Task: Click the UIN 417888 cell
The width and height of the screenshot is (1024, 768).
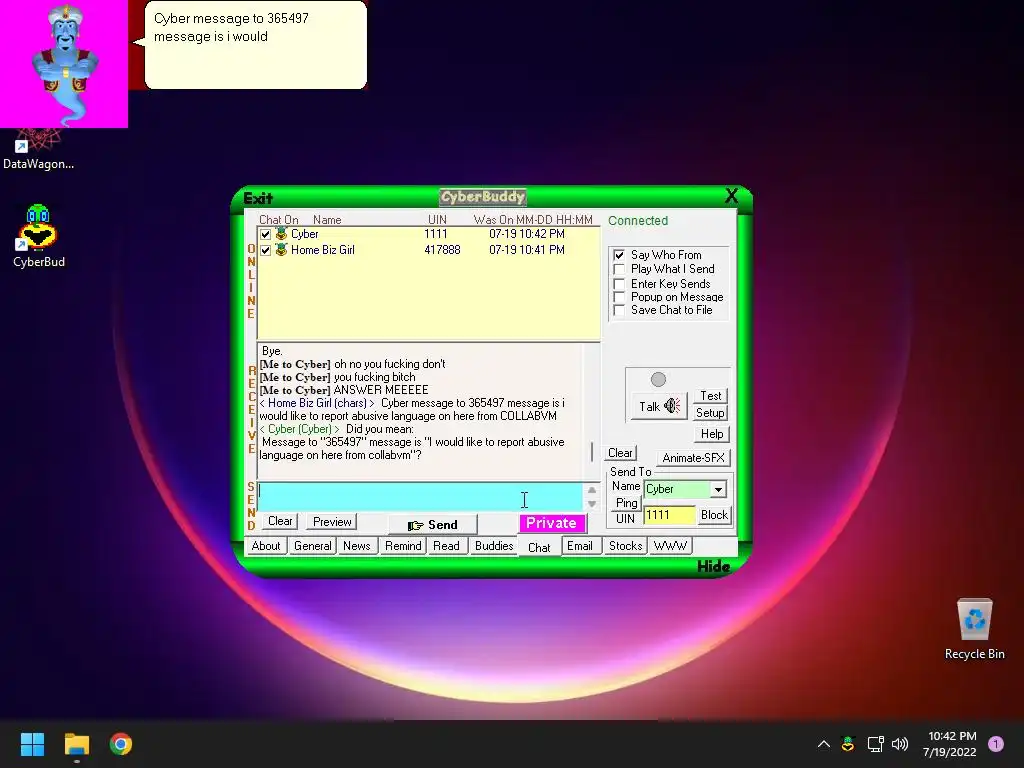Action: click(x=442, y=249)
